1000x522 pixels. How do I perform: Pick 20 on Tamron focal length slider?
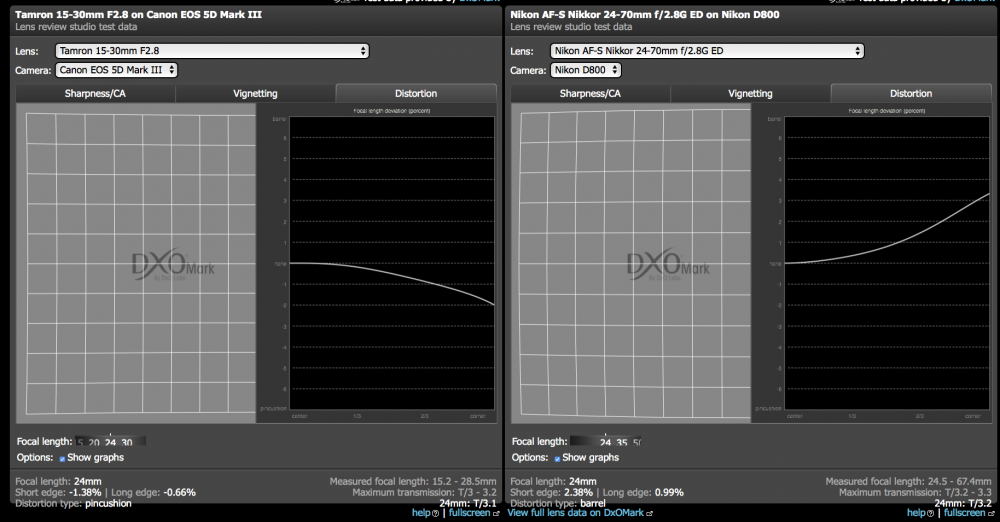[94, 442]
